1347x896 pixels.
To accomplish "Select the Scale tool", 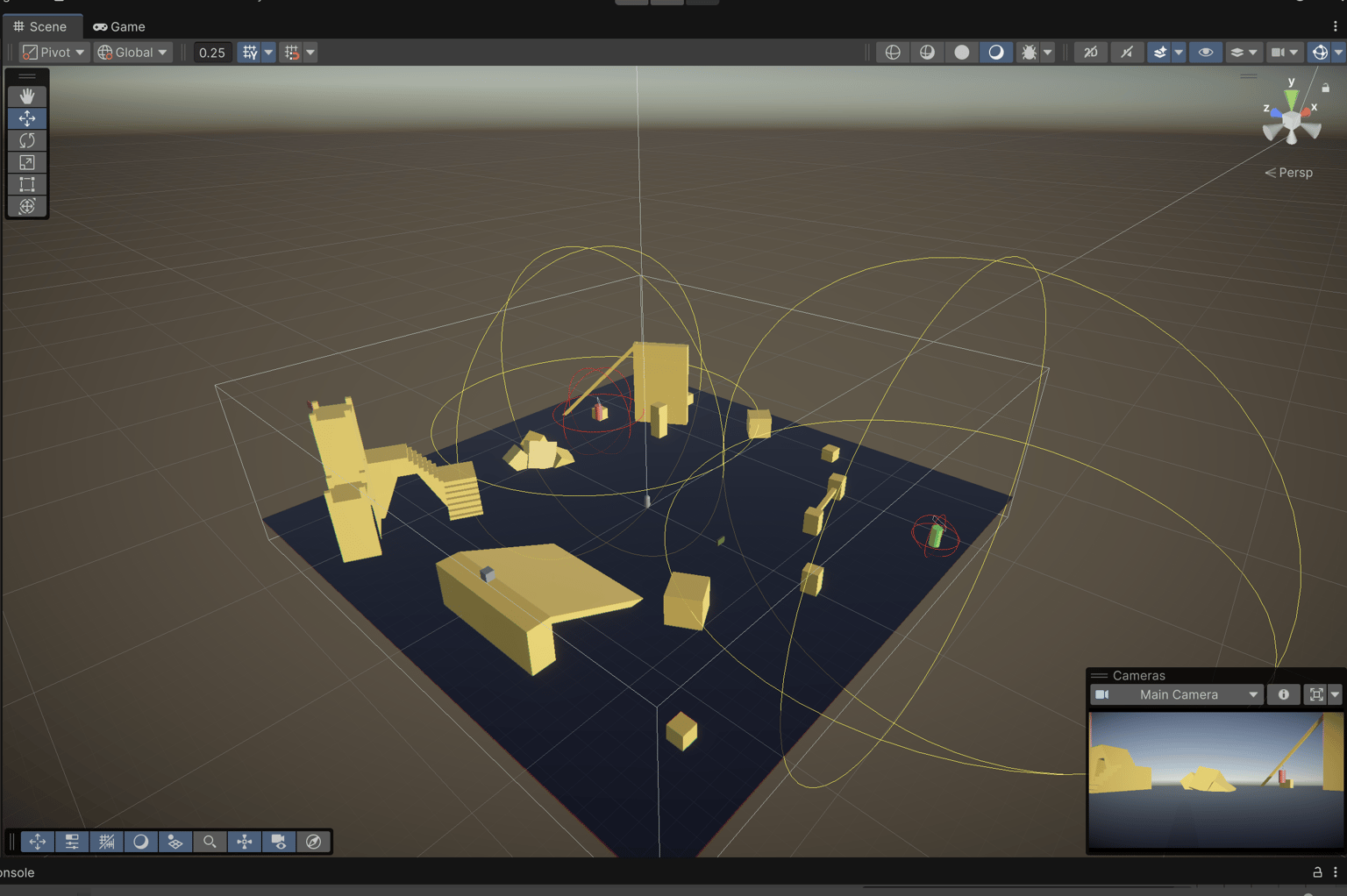I will pyautogui.click(x=27, y=162).
